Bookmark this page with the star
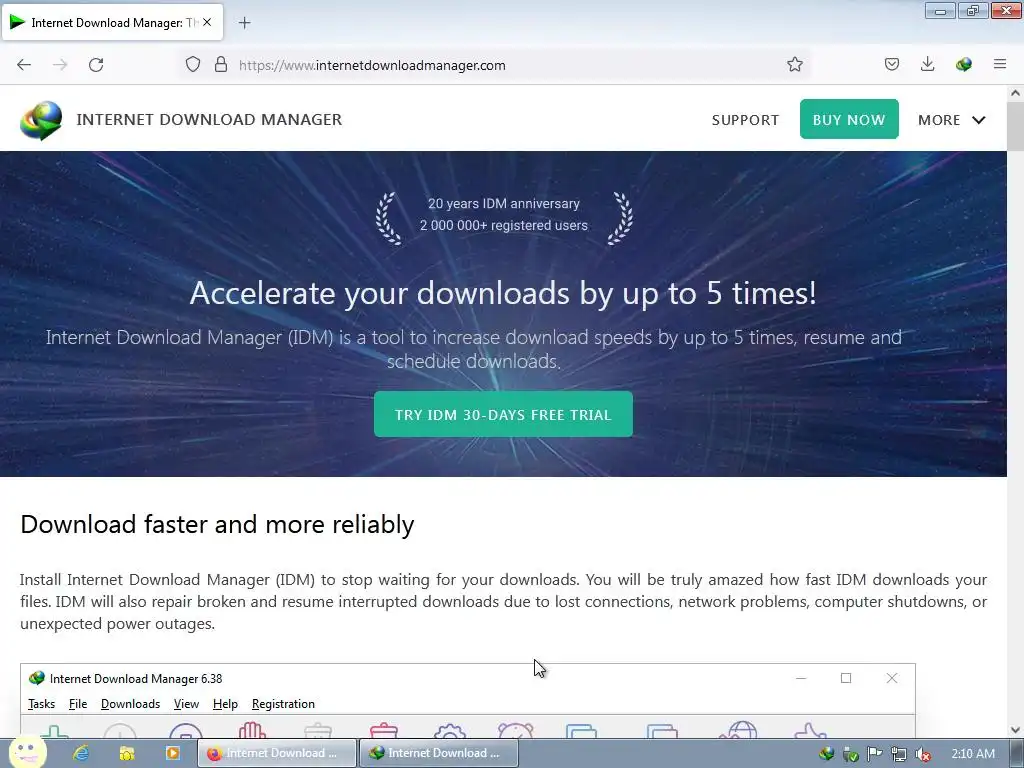 tap(795, 64)
